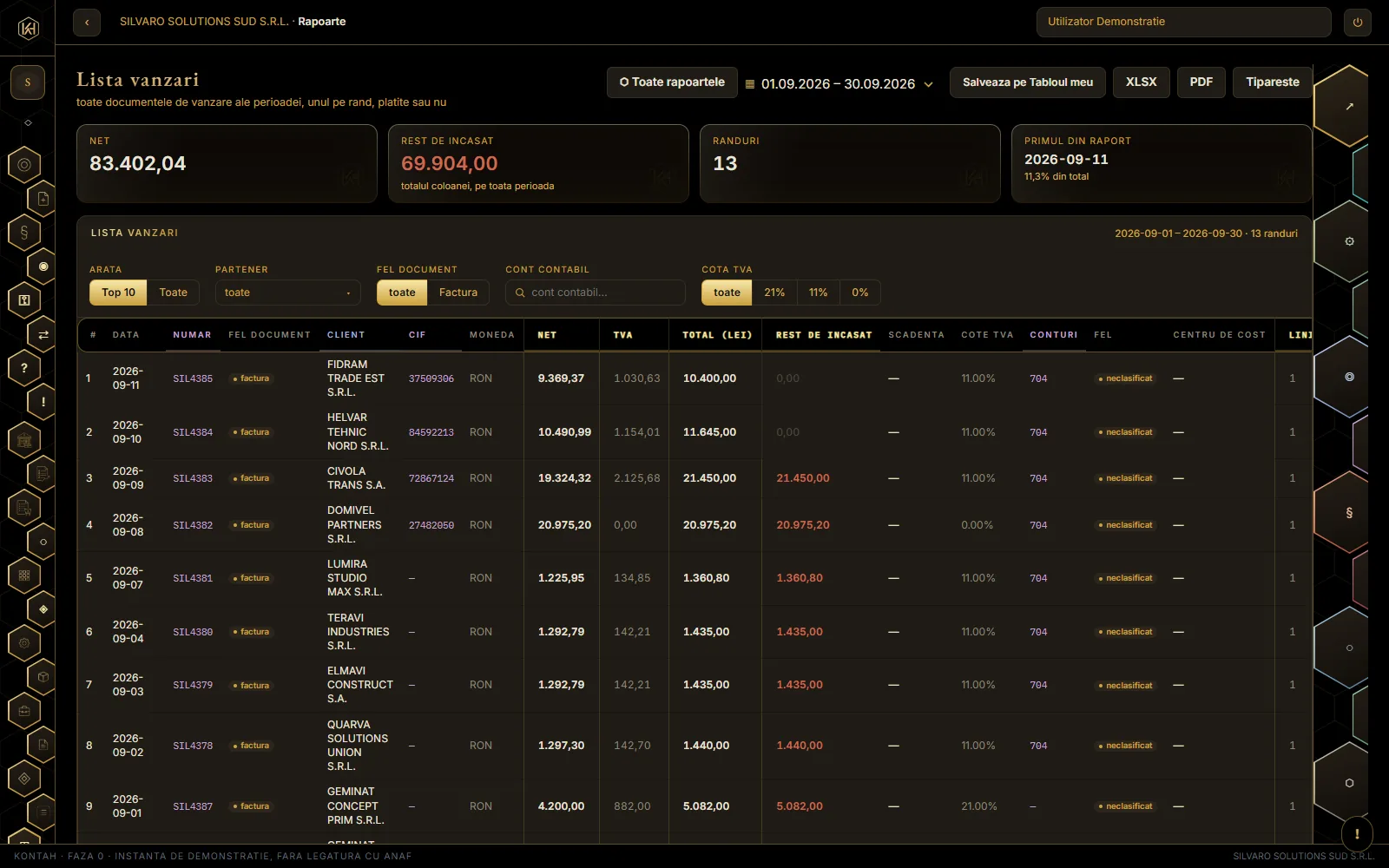This screenshot has height=868, width=1389.
Task: Open invoice number SIL4385
Action: pos(193,378)
